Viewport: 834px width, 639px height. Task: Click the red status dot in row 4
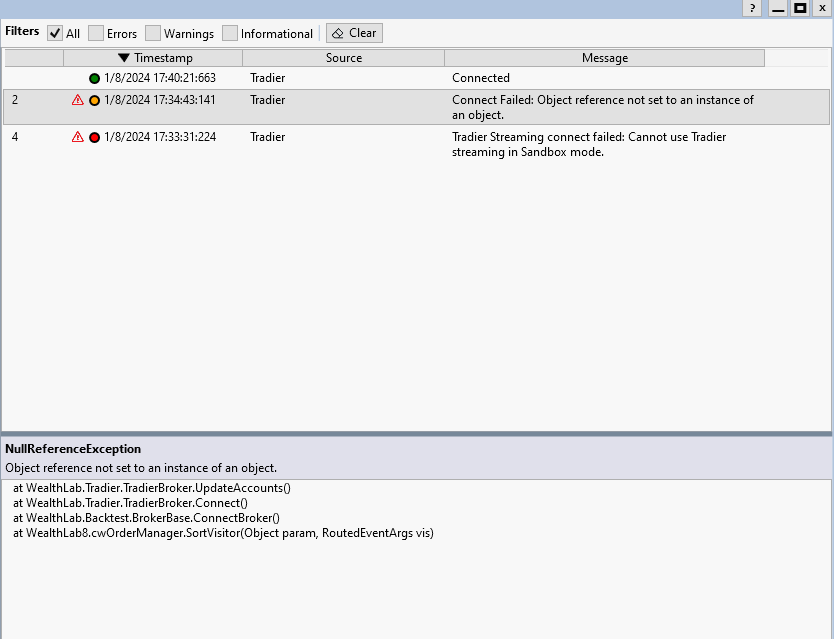[95, 137]
